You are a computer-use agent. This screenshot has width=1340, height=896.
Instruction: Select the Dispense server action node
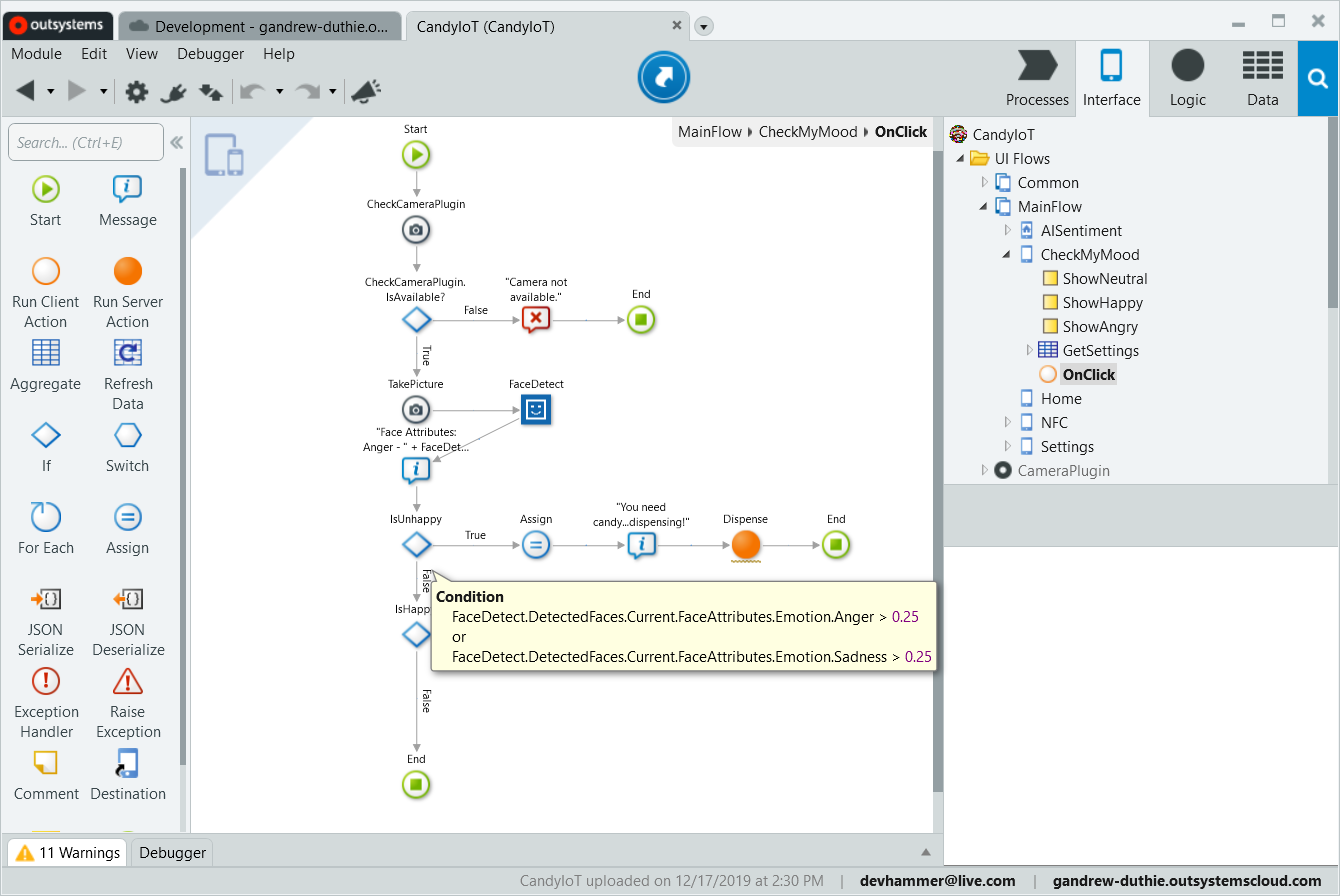click(x=746, y=545)
